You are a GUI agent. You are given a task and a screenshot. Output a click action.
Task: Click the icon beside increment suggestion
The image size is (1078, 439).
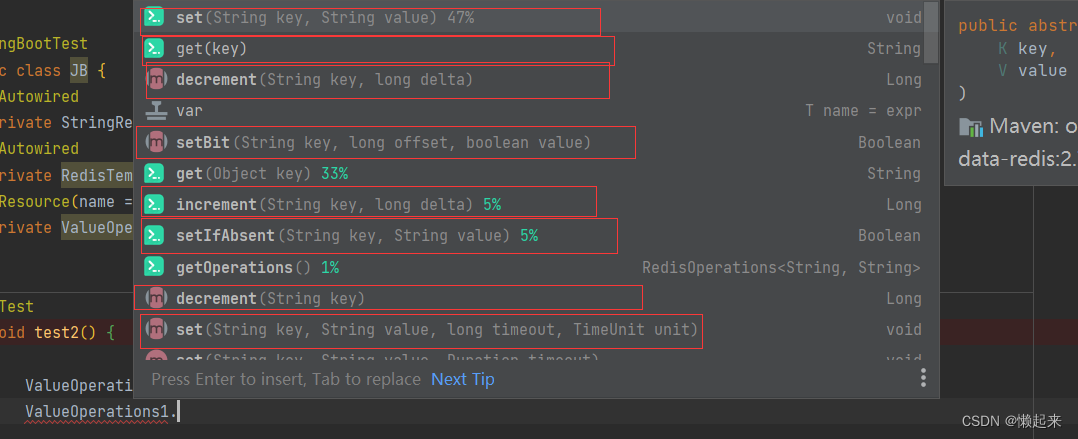(154, 204)
